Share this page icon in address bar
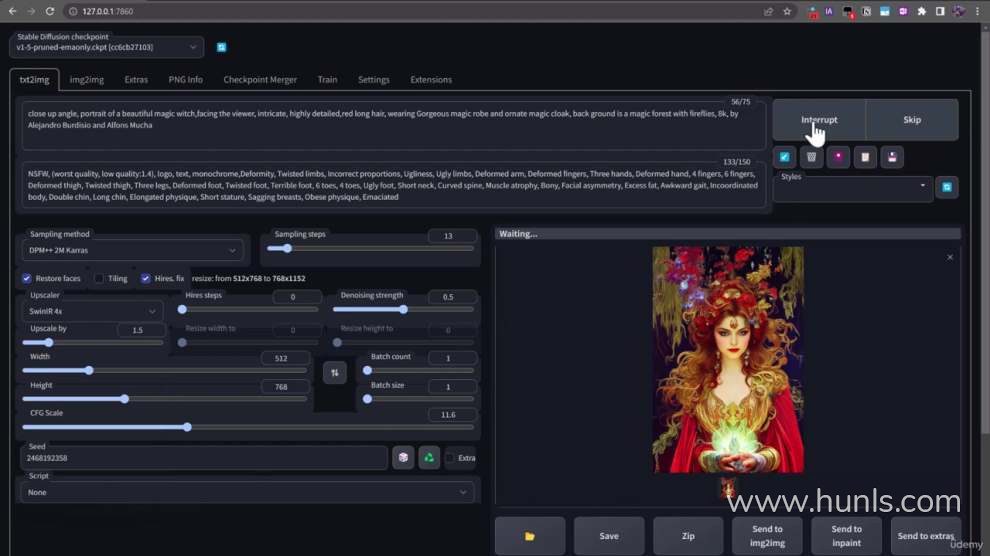The width and height of the screenshot is (990, 556). (768, 11)
